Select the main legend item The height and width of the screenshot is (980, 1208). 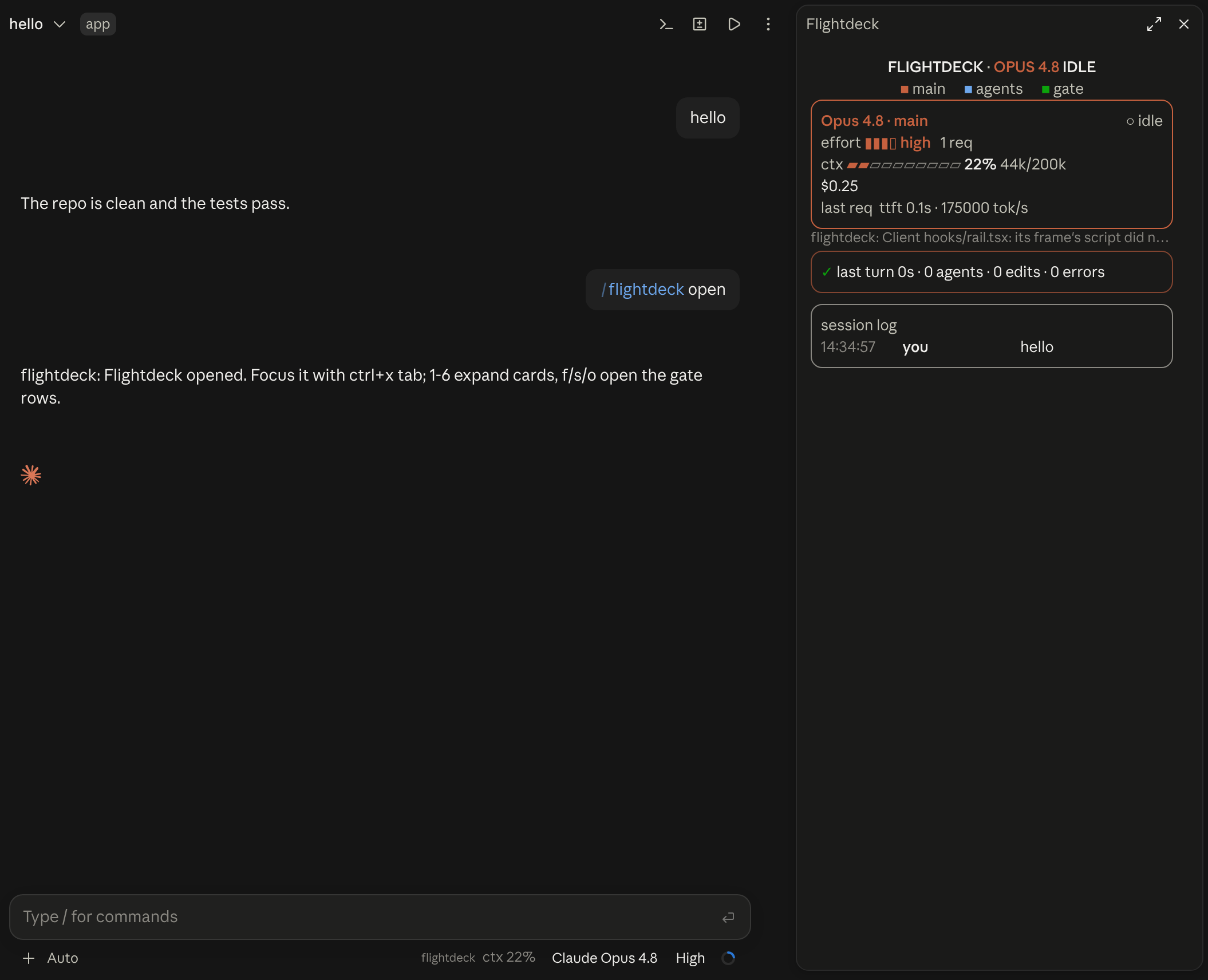pos(923,89)
